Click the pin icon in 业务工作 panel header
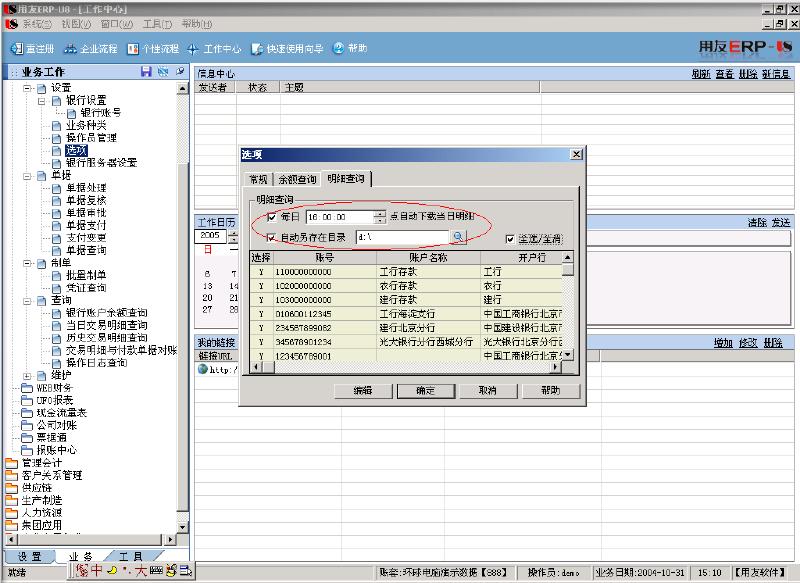Viewport: 800px width, 583px height. 180,72
